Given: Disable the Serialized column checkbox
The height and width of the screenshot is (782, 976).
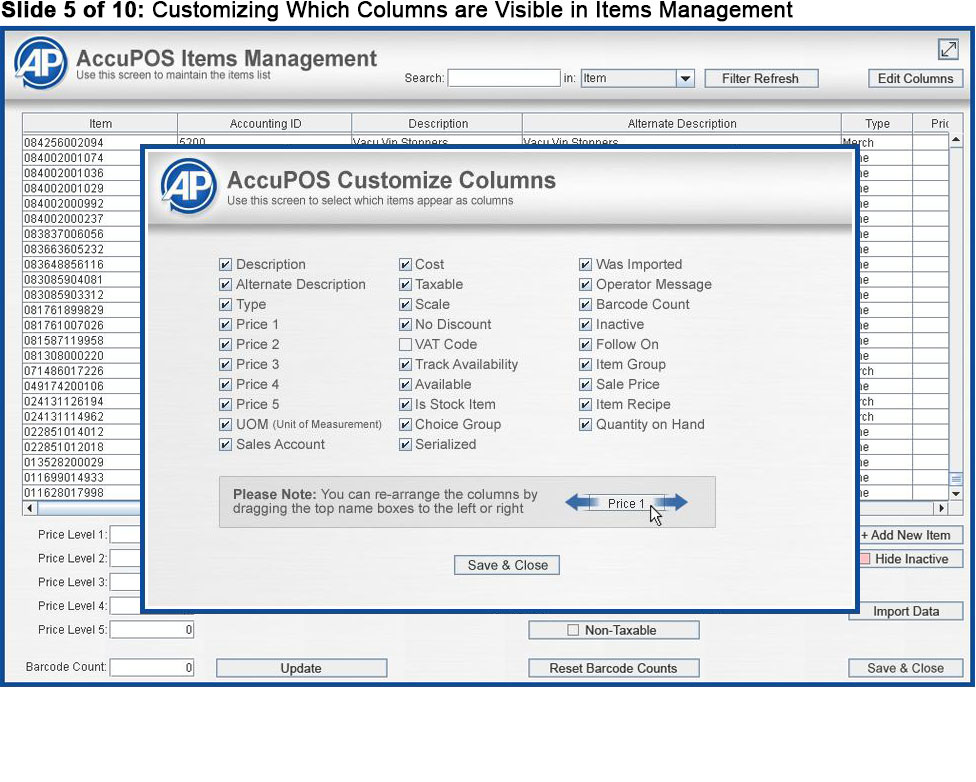Looking at the screenshot, I should (405, 445).
